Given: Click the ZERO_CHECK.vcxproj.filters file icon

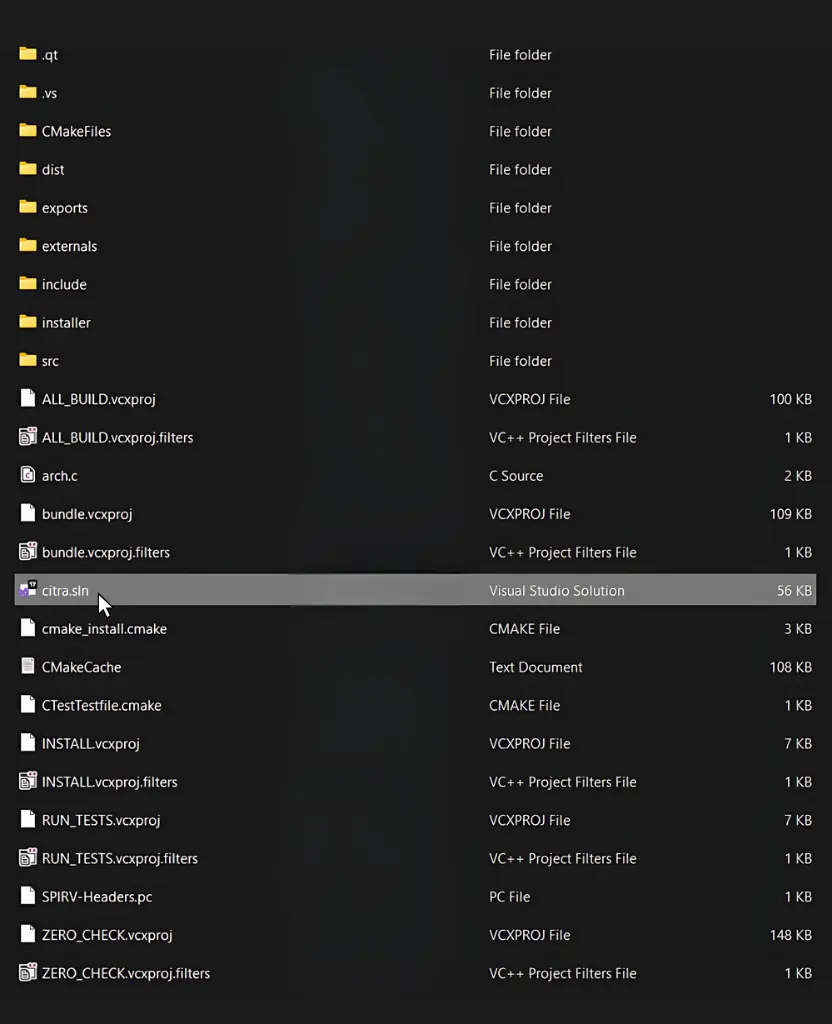Looking at the screenshot, I should pyautogui.click(x=28, y=973).
